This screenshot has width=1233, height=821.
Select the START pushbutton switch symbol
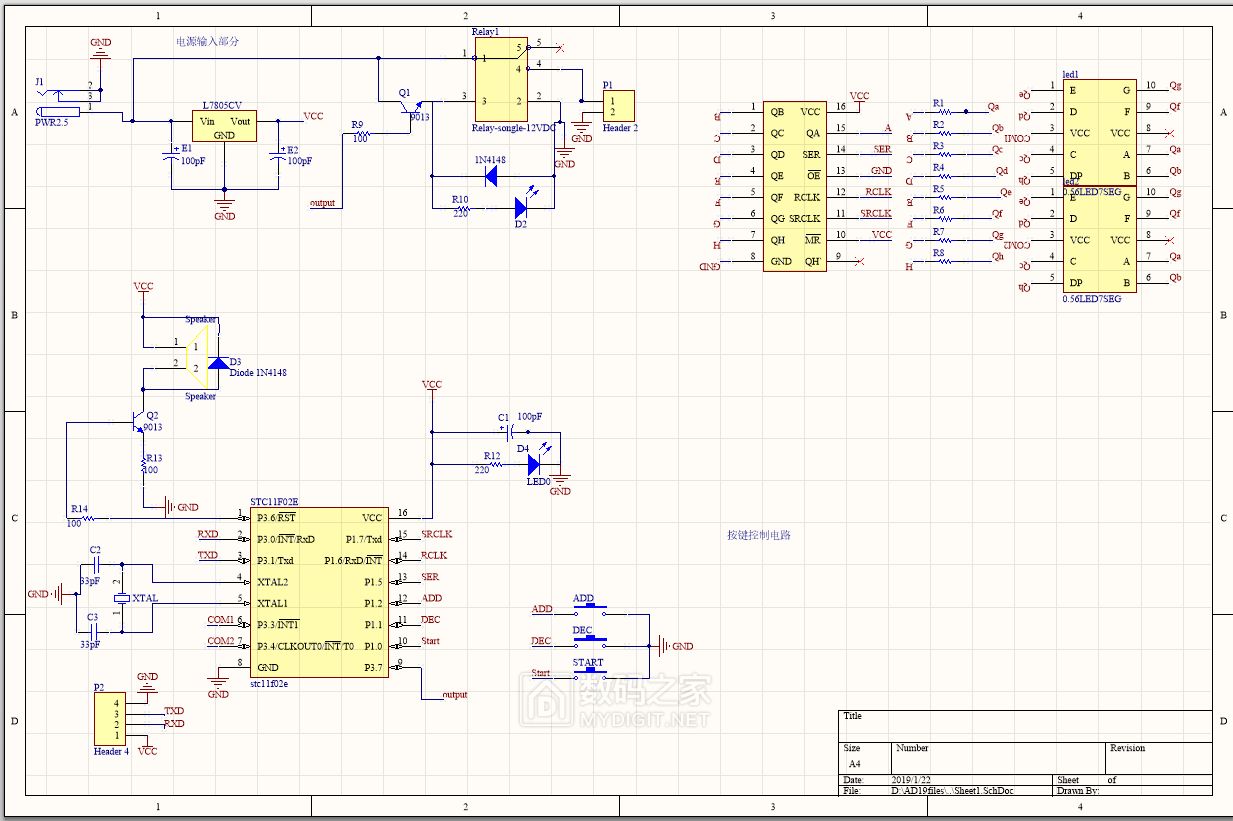click(590, 672)
